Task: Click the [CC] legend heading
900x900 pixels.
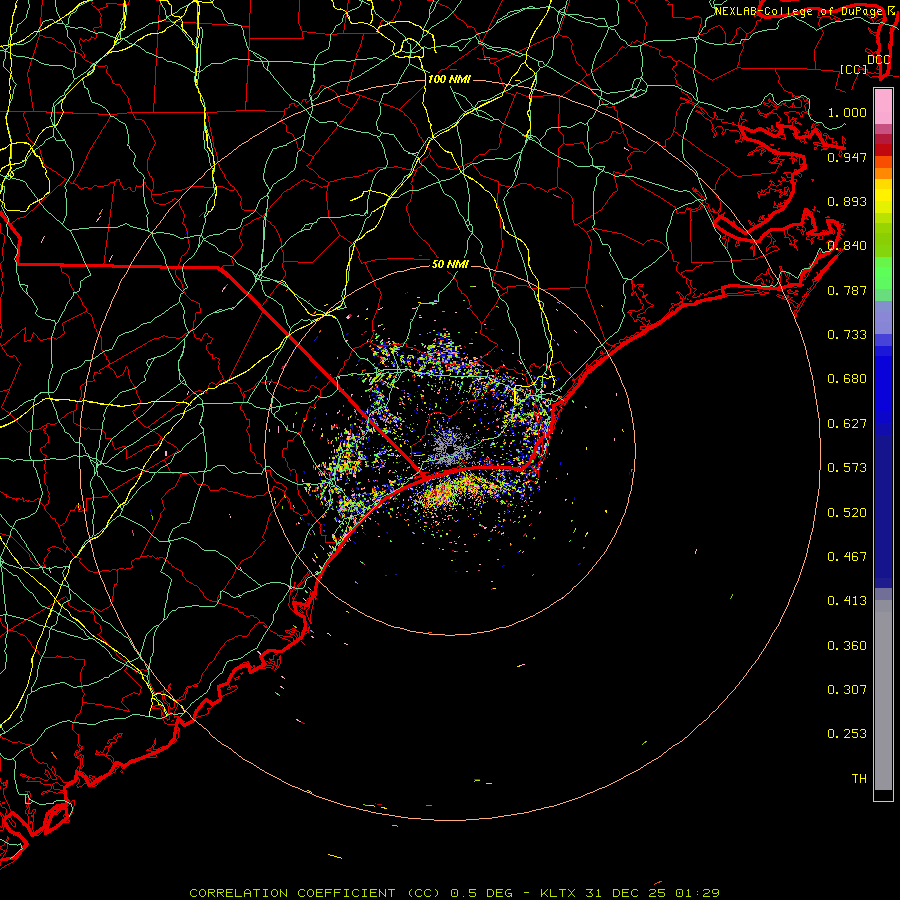Action: pyautogui.click(x=853, y=70)
